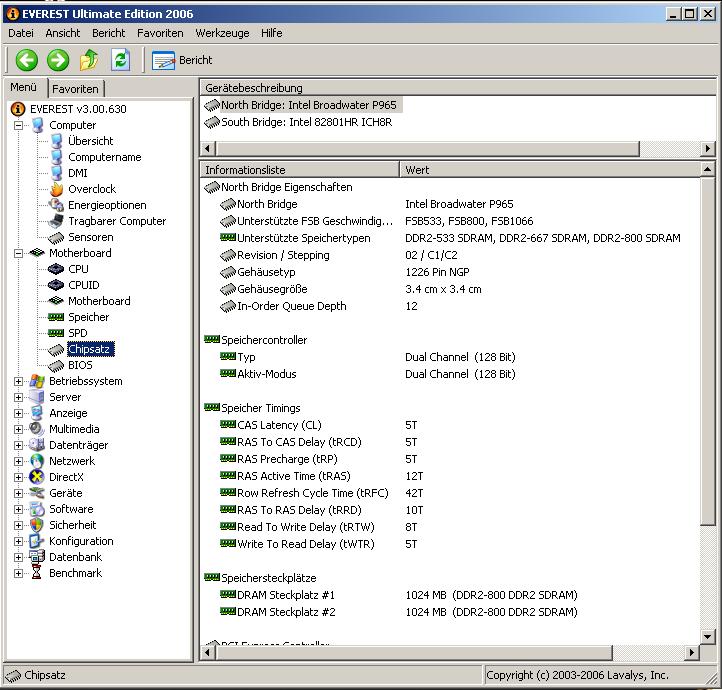The image size is (722, 690).
Task: Select the Übersicht tree item
Action: [90, 141]
